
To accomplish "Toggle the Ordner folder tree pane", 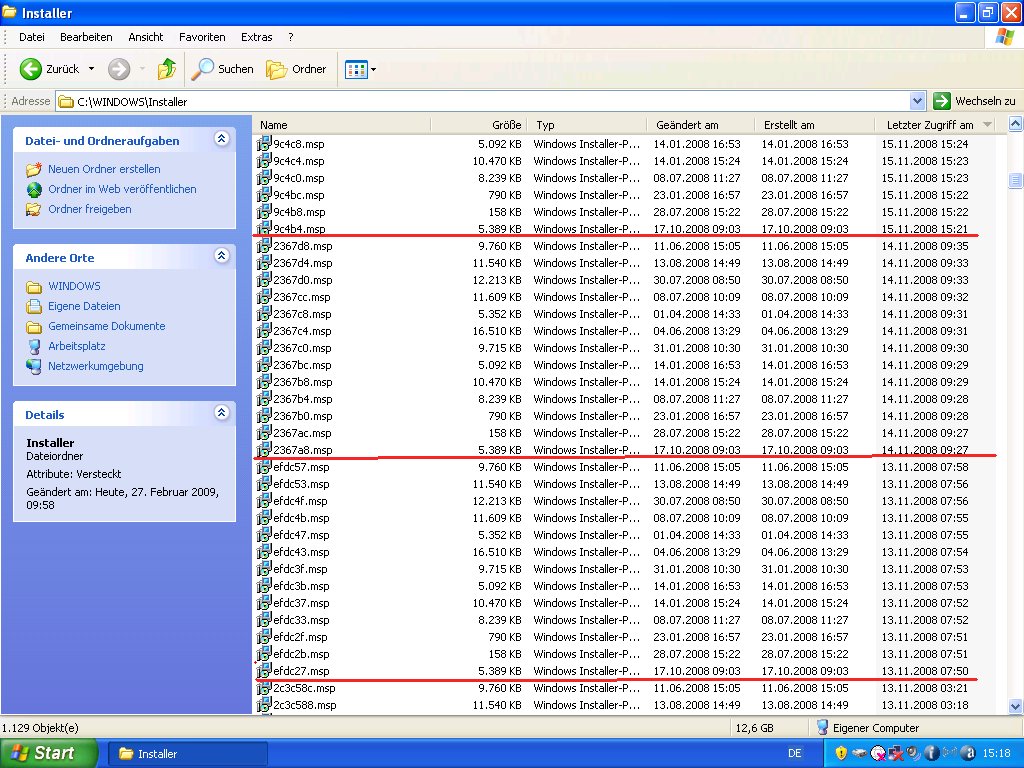I will point(296,69).
